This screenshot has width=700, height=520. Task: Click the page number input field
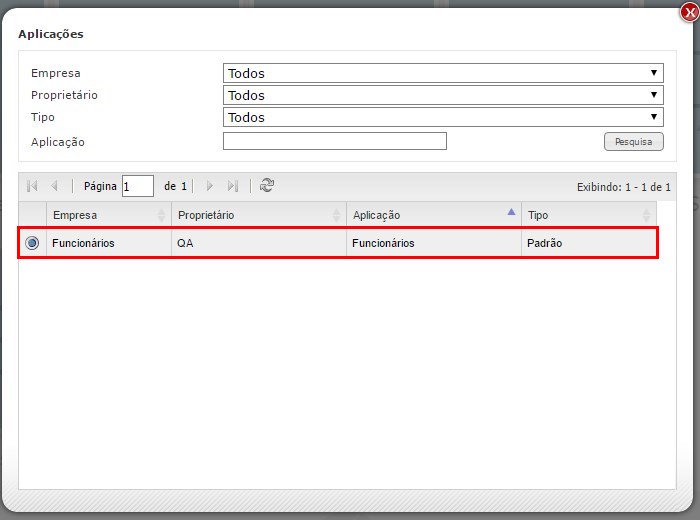(138, 186)
